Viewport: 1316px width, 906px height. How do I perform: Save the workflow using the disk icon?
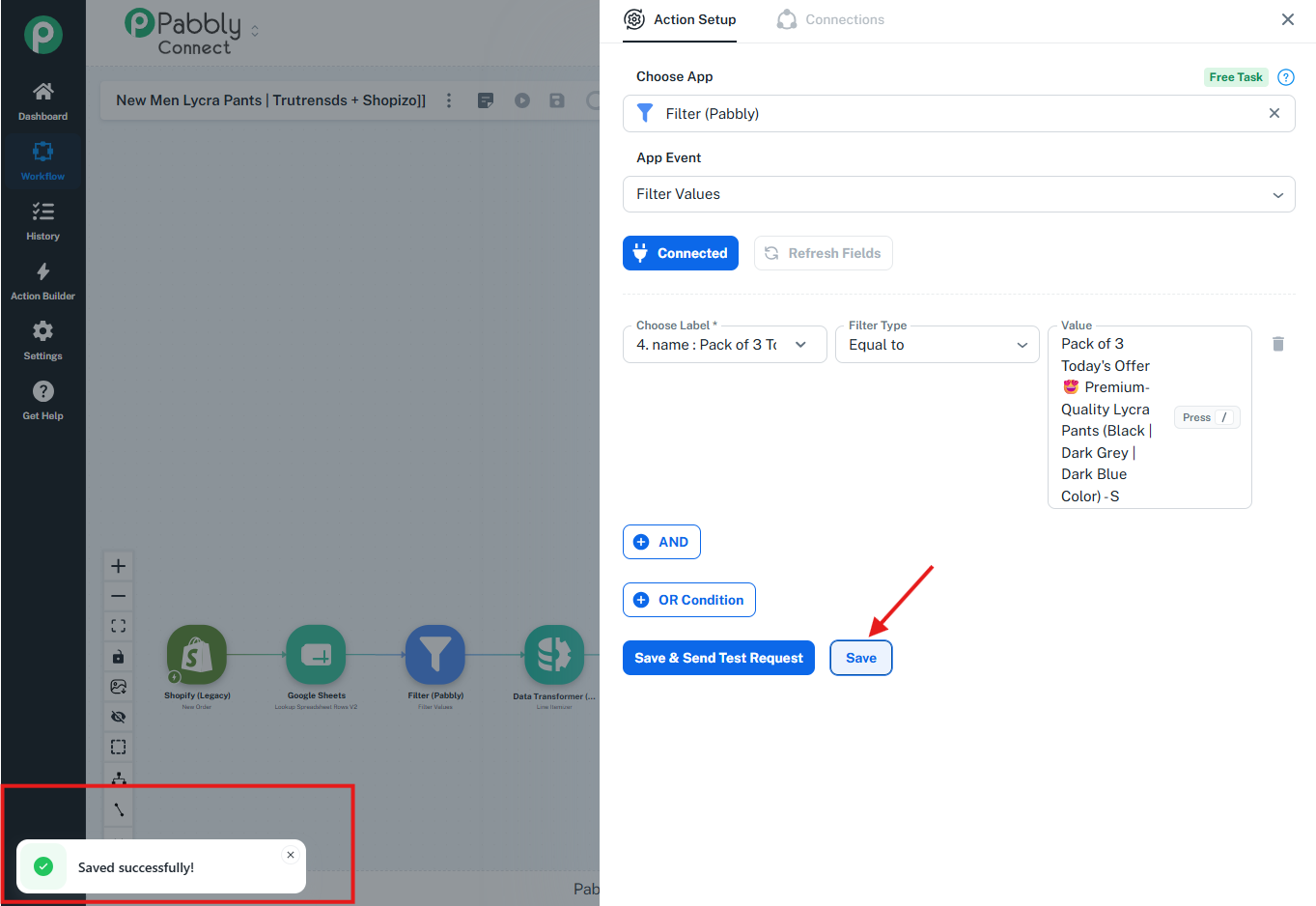[557, 100]
